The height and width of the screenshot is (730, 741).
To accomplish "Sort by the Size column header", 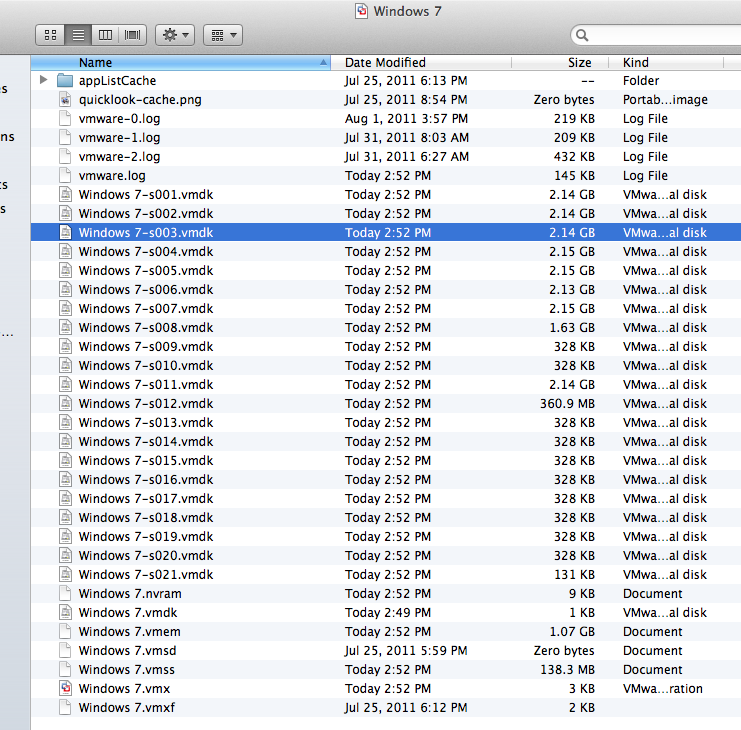I will [x=560, y=62].
